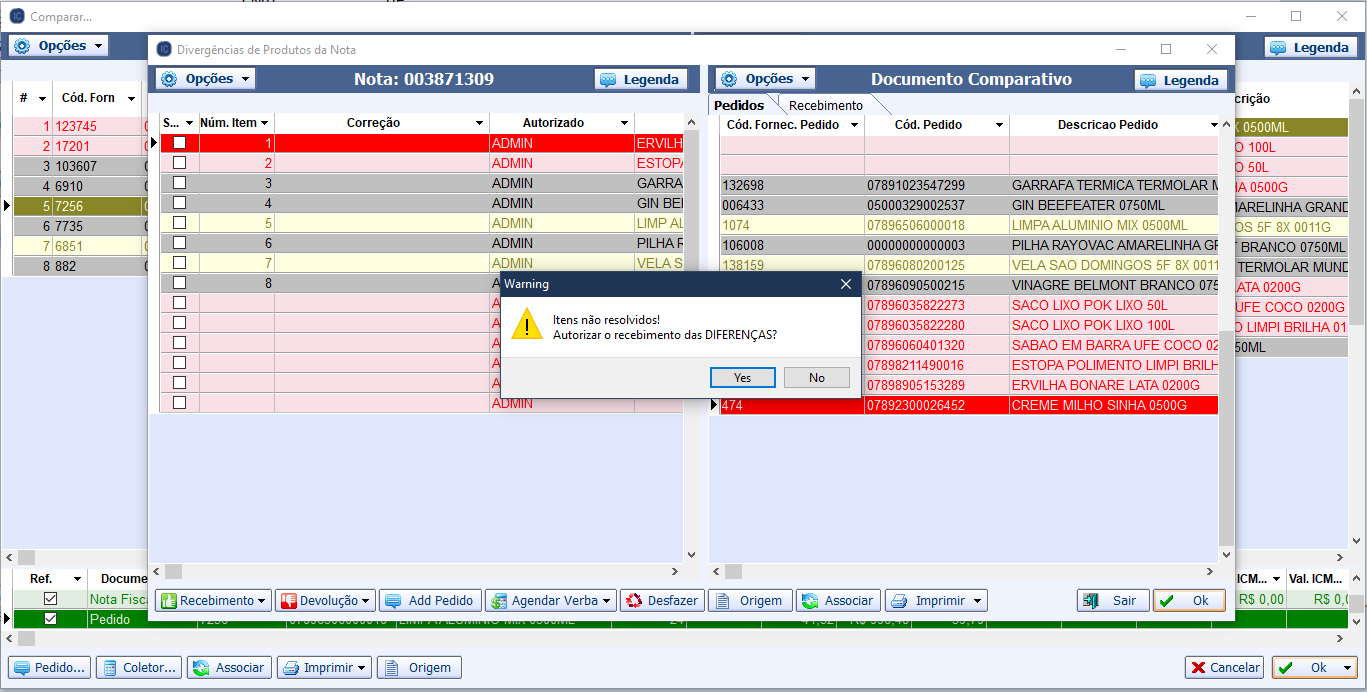Click No in the Warning dialog
The image size is (1367, 692).
click(x=816, y=377)
